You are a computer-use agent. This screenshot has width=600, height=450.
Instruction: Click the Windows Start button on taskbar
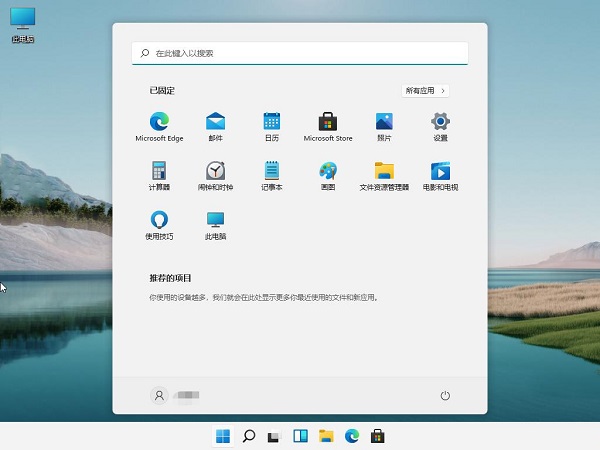222,436
